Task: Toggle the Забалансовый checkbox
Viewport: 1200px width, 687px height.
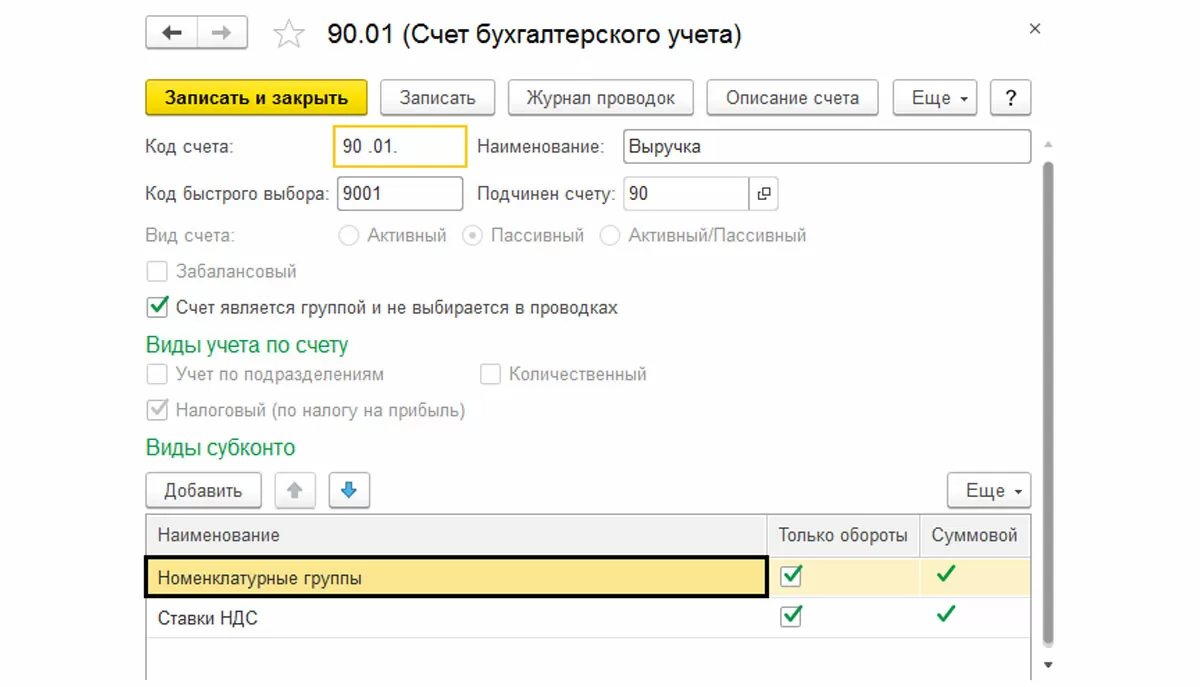Action: [157, 272]
